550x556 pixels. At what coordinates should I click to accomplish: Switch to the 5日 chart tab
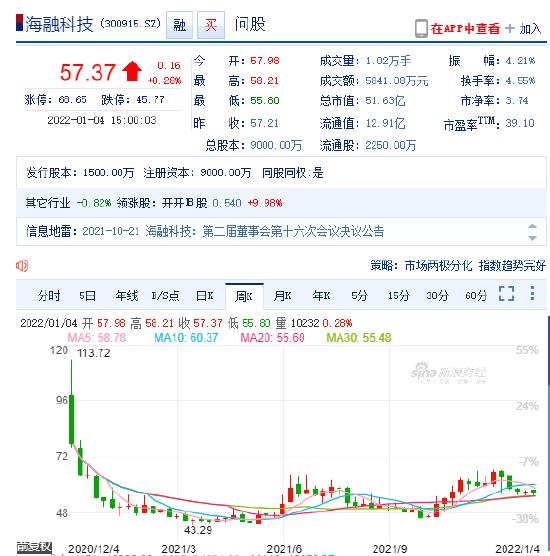tap(87, 295)
